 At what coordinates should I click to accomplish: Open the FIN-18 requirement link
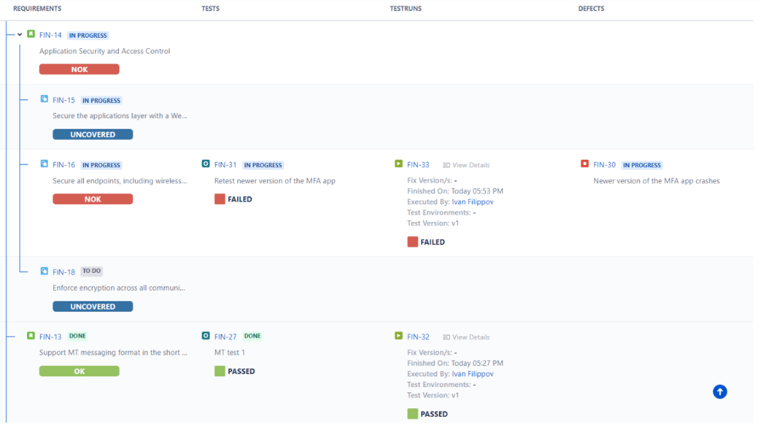pos(64,272)
